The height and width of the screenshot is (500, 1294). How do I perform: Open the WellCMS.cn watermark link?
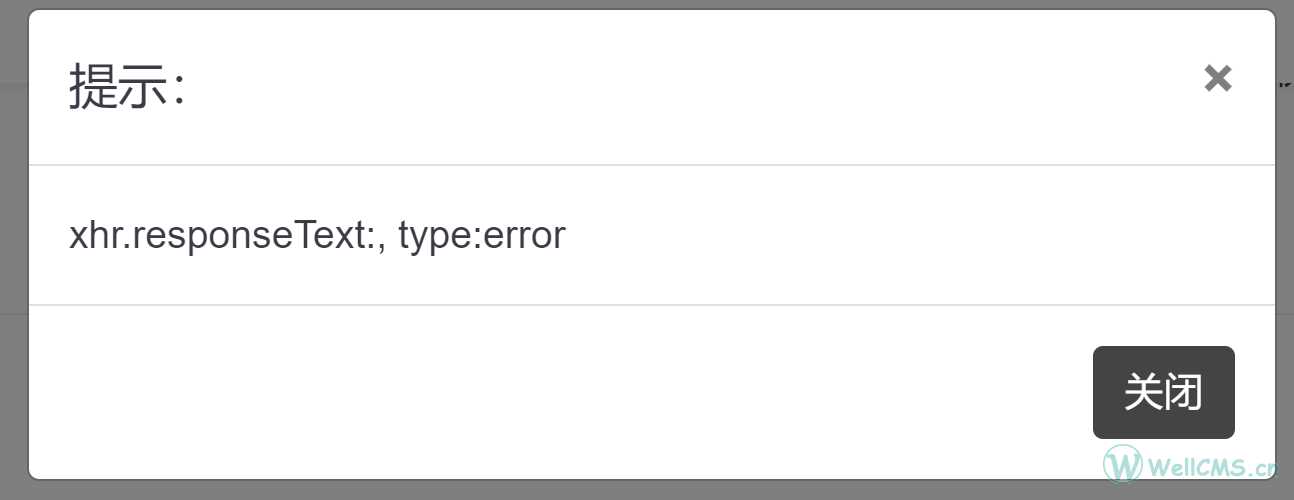coord(1212,466)
